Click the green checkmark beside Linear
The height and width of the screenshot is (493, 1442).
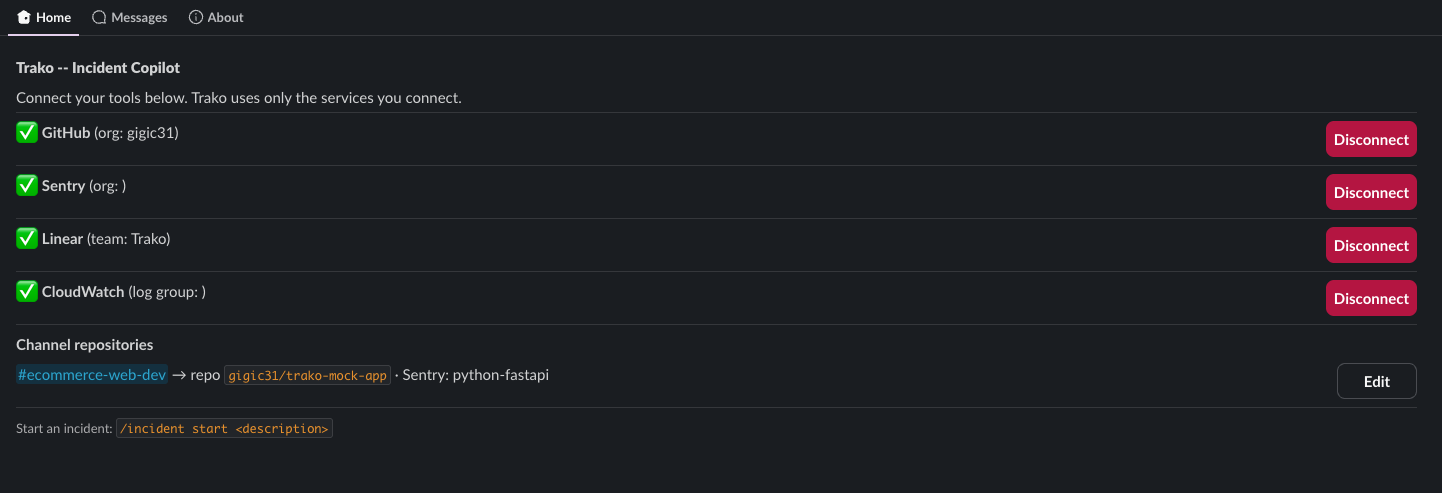click(x=27, y=238)
